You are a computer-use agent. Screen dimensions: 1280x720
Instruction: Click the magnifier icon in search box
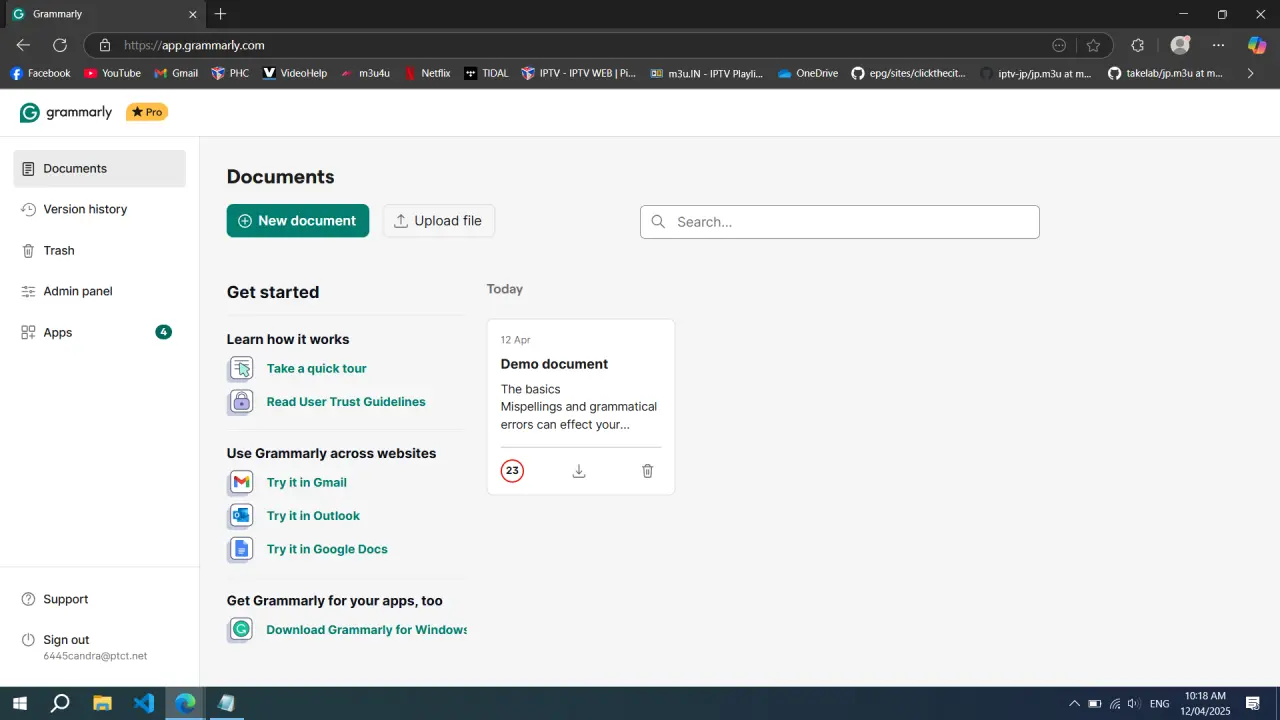coord(658,222)
